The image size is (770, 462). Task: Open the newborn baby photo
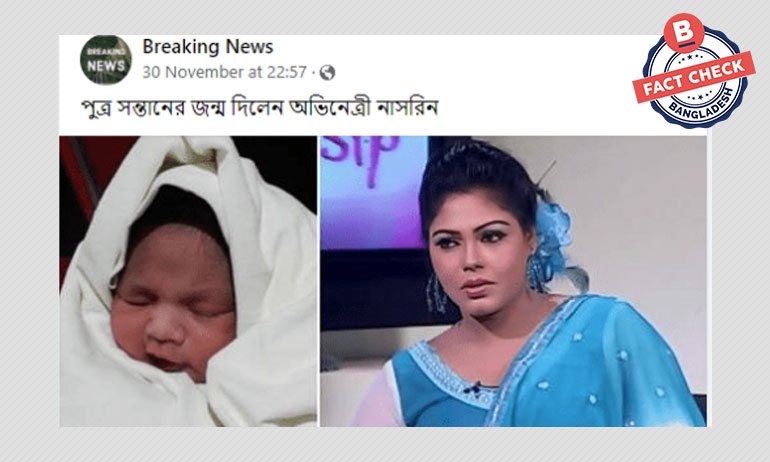point(188,281)
